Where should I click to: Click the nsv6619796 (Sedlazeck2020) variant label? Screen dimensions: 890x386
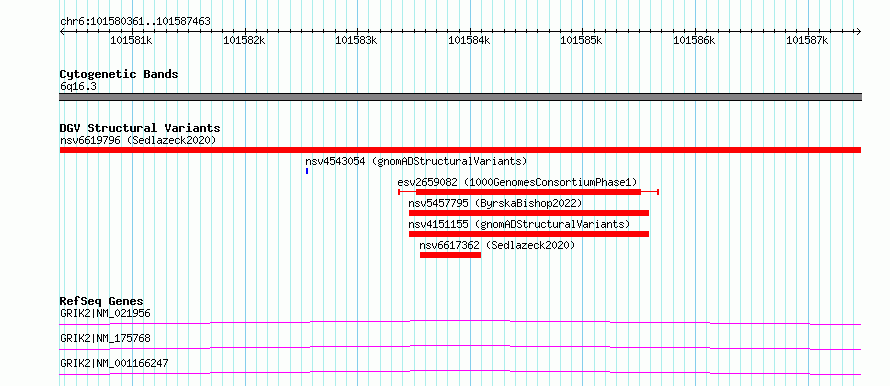click(x=138, y=140)
